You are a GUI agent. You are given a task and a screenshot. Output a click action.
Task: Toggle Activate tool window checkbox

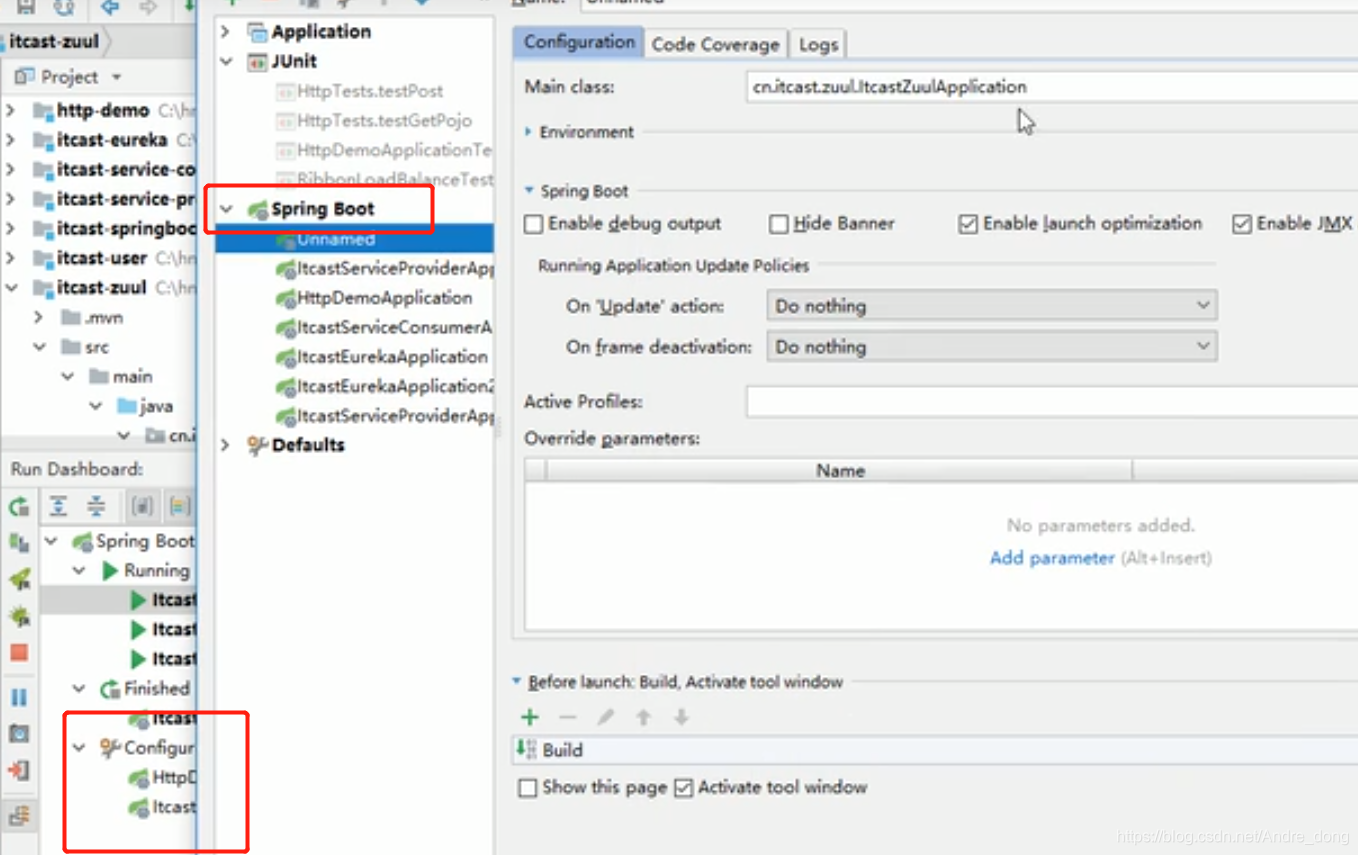pyautogui.click(x=684, y=788)
